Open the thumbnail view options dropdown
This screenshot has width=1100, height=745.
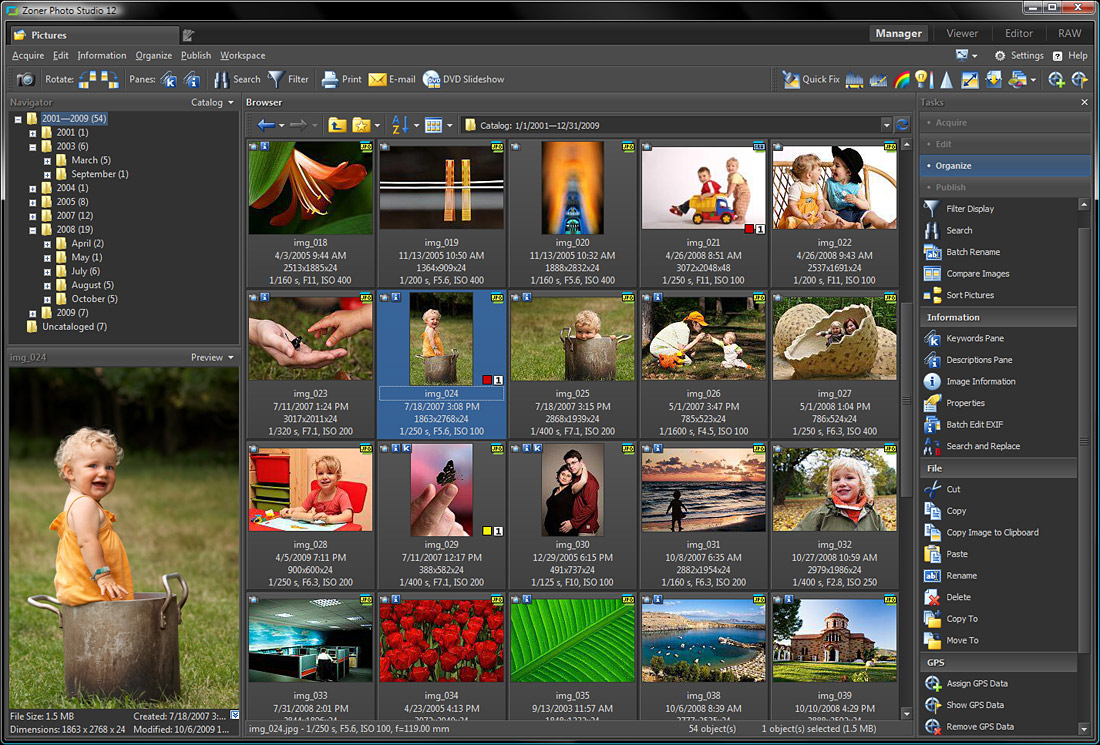[450, 124]
